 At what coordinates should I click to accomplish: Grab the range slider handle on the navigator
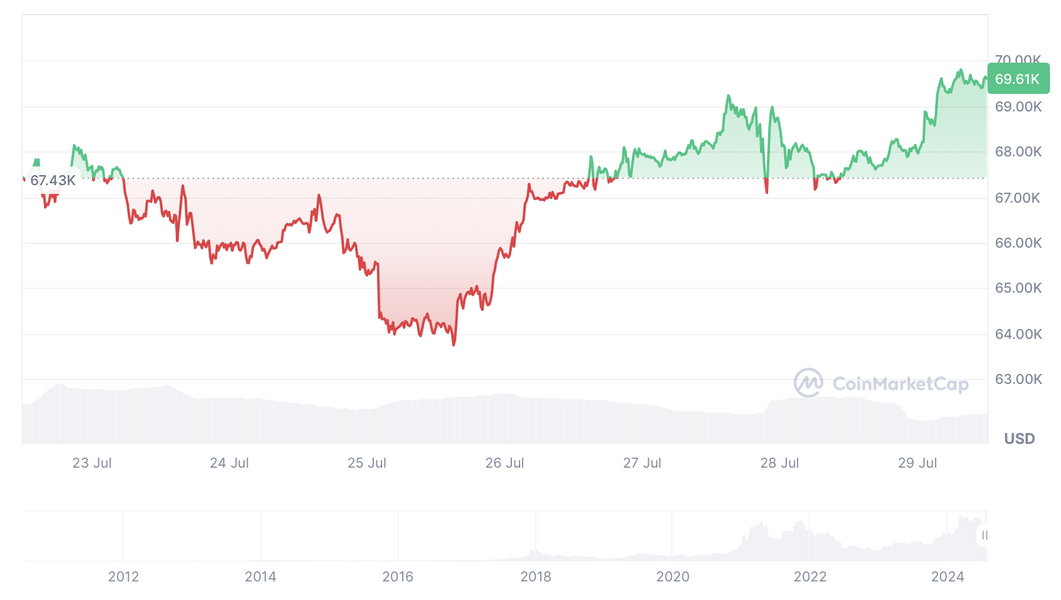click(985, 536)
